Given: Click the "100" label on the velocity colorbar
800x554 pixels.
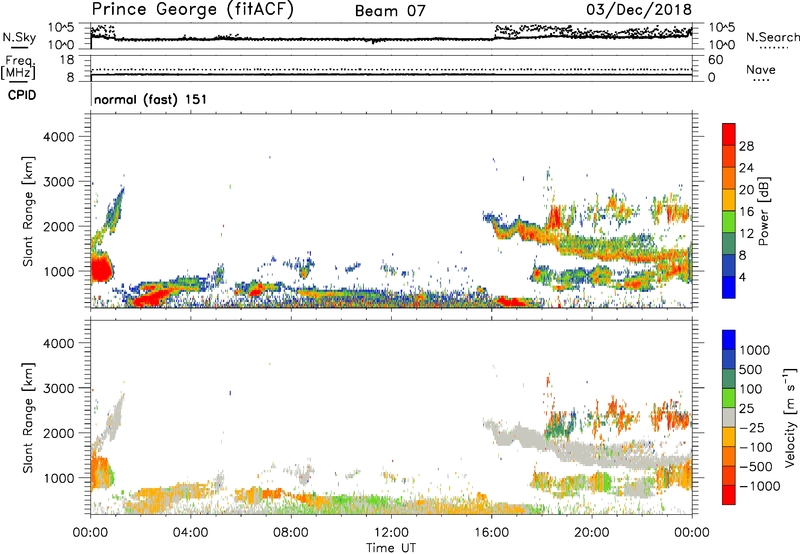Looking at the screenshot, I should tap(751, 389).
